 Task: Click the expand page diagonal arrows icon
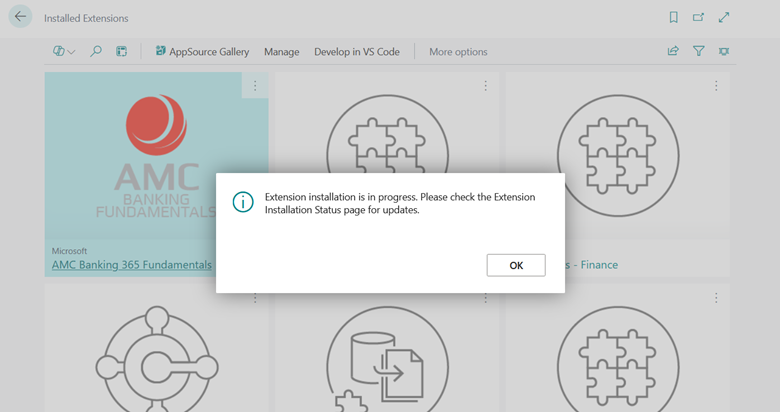[725, 18]
